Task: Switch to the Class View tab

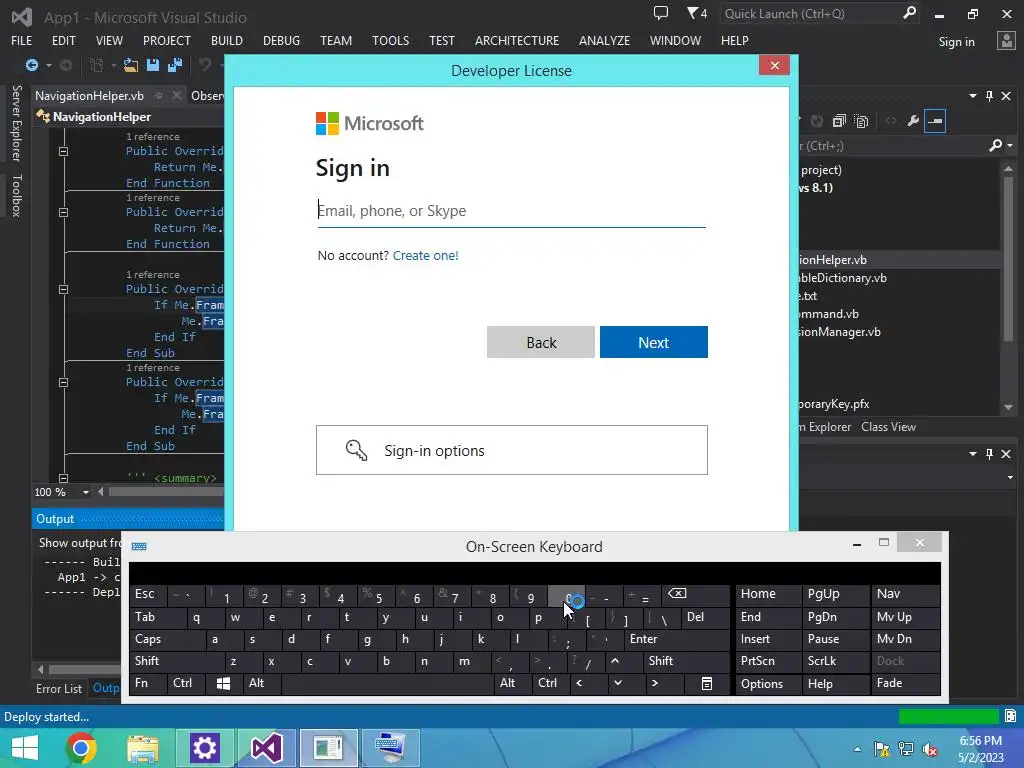Action: (x=888, y=427)
